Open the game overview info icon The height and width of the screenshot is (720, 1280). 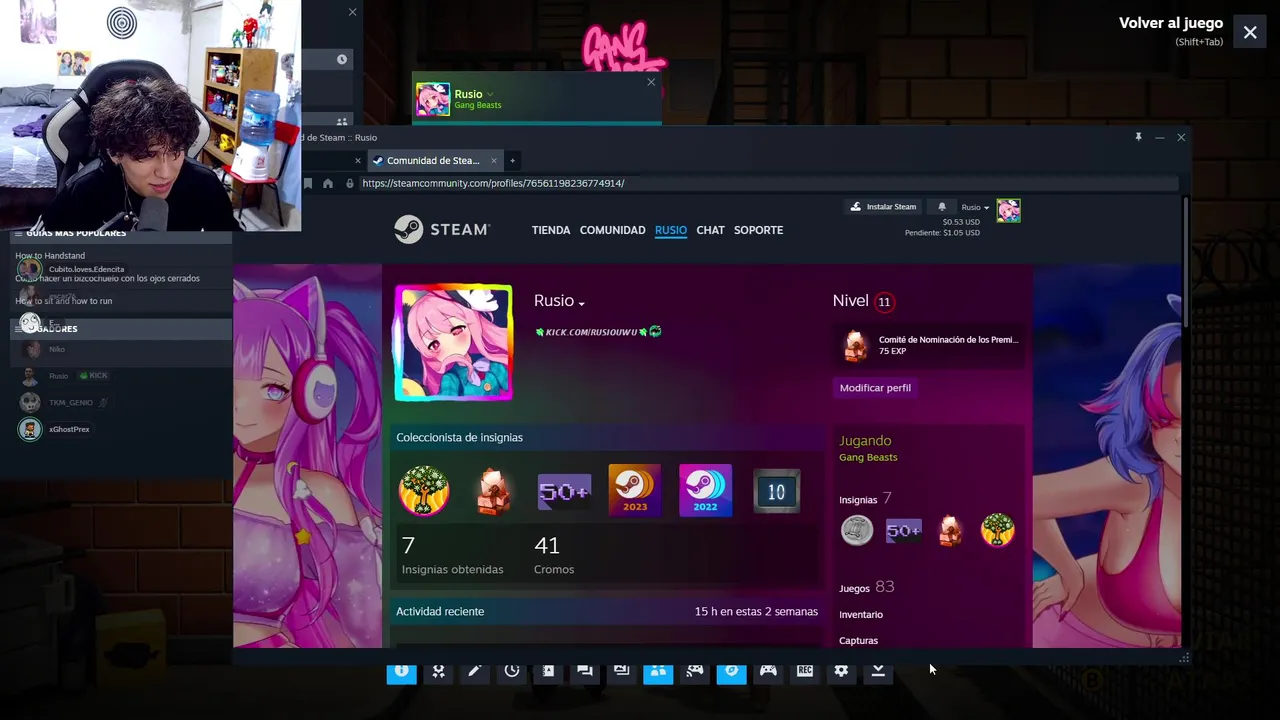[401, 672]
